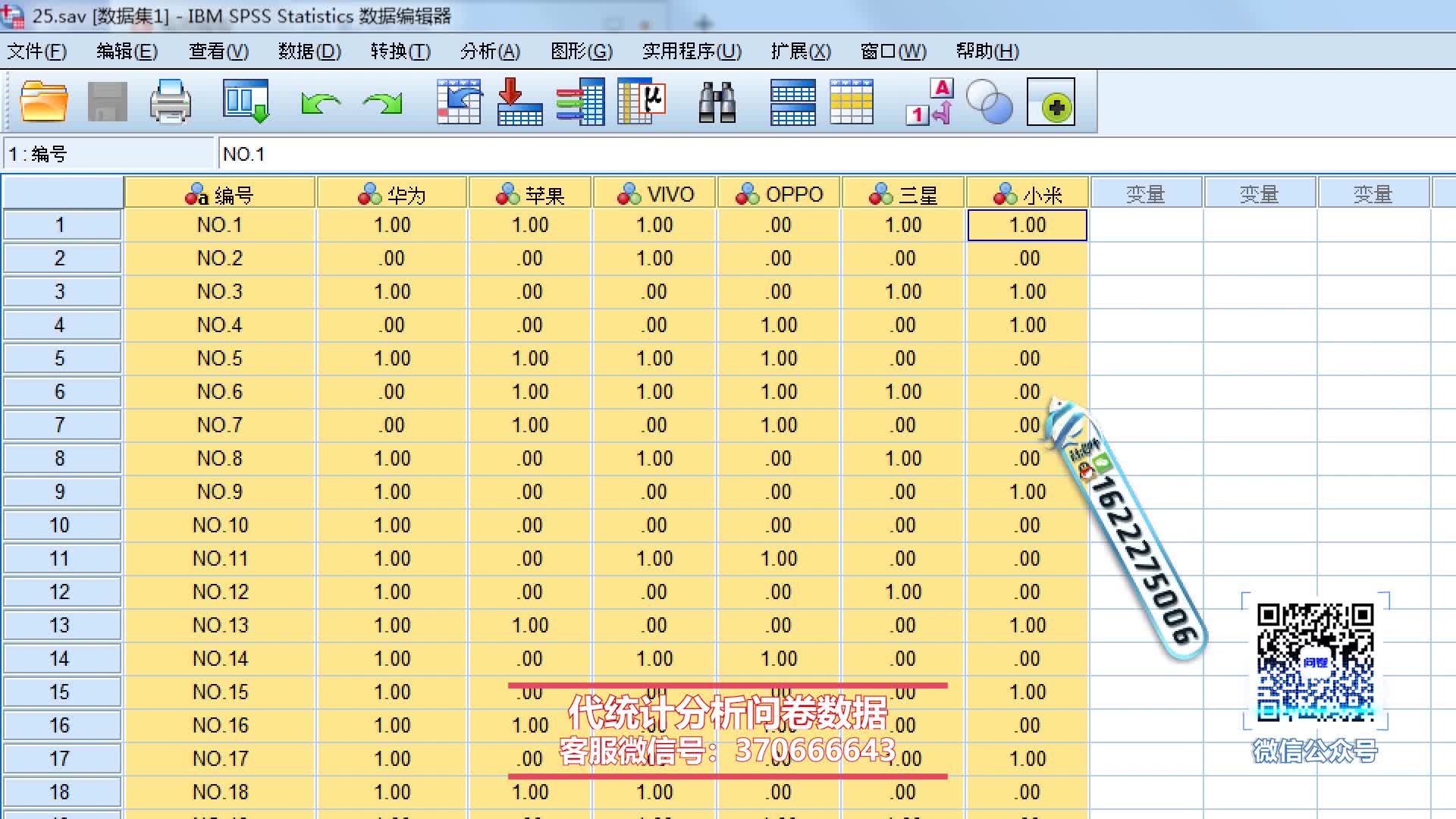Click the Show all variables plus icon
This screenshot has width=1456, height=819.
pyautogui.click(x=1051, y=102)
